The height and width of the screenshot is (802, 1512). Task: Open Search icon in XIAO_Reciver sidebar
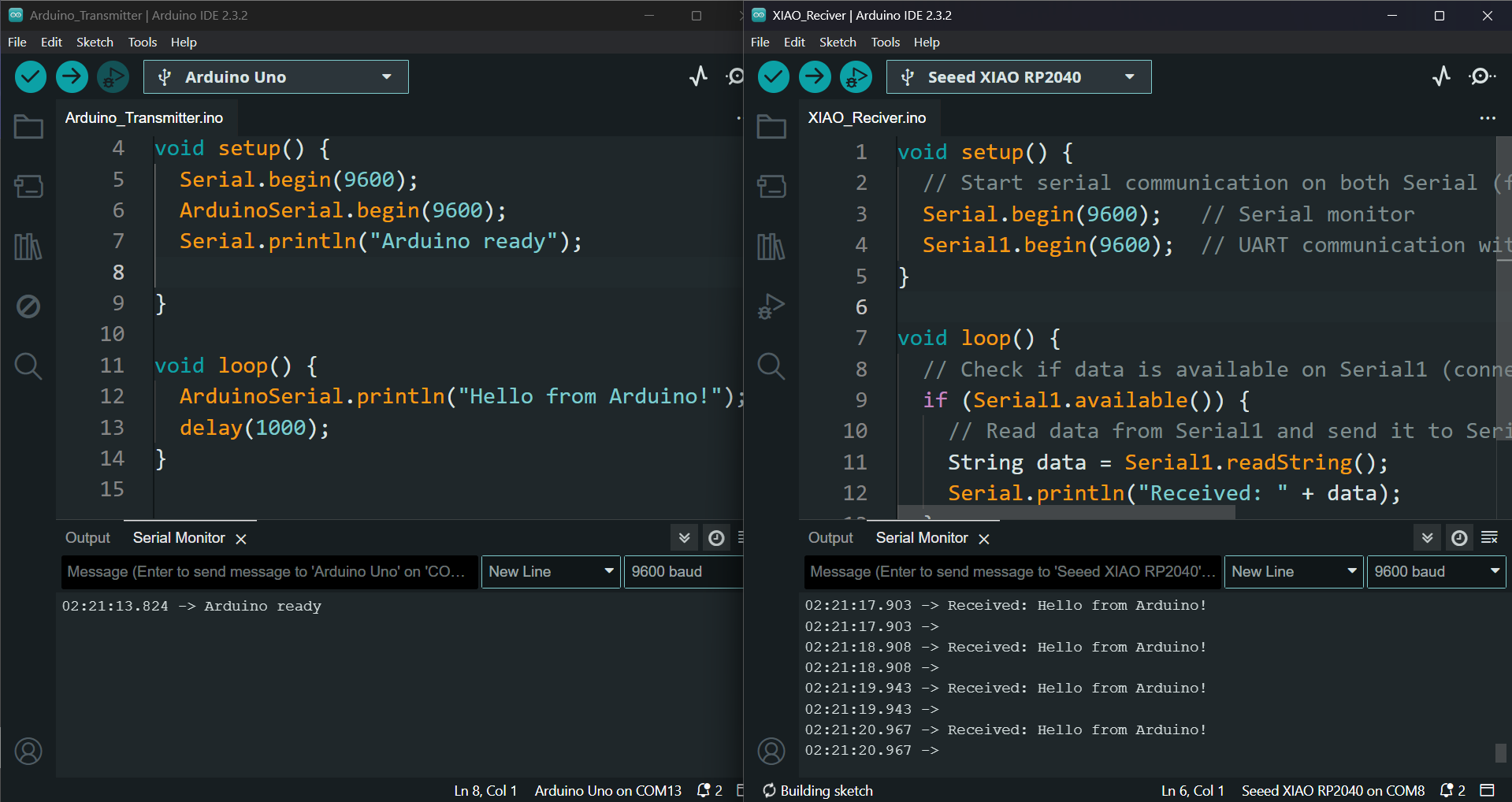[771, 366]
